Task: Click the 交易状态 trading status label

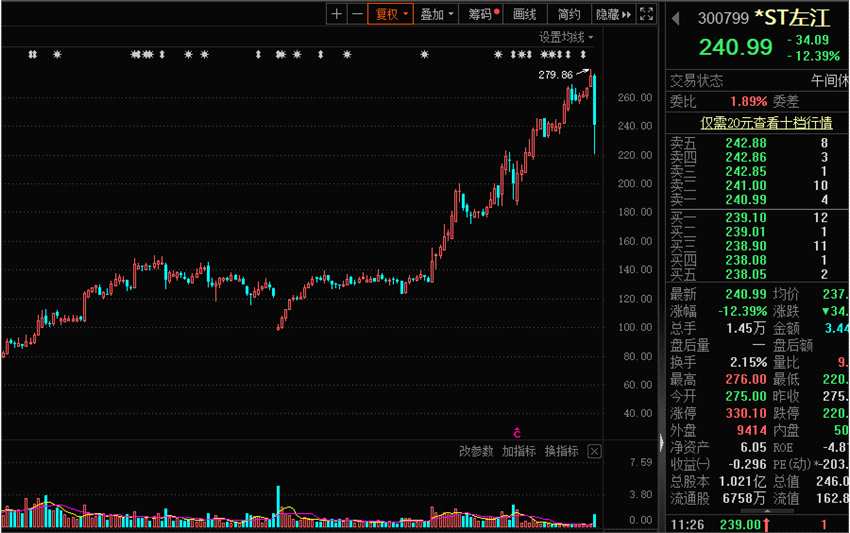Action: [696, 81]
